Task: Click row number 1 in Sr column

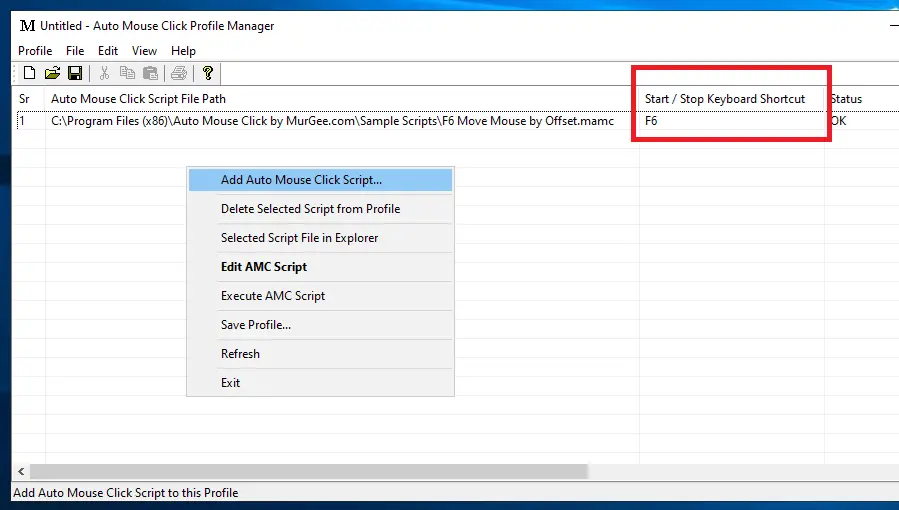Action: coord(23,121)
